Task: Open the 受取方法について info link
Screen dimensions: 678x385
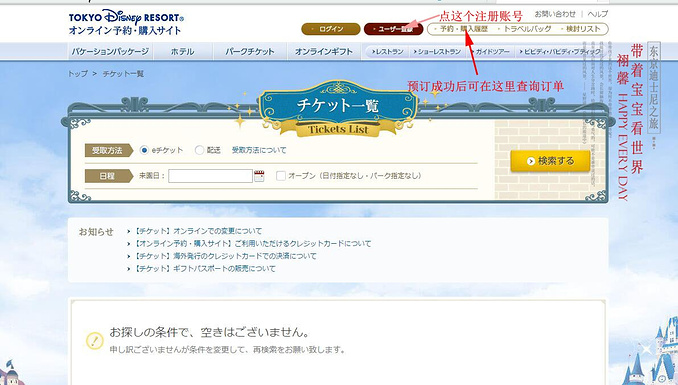Action: [x=259, y=150]
